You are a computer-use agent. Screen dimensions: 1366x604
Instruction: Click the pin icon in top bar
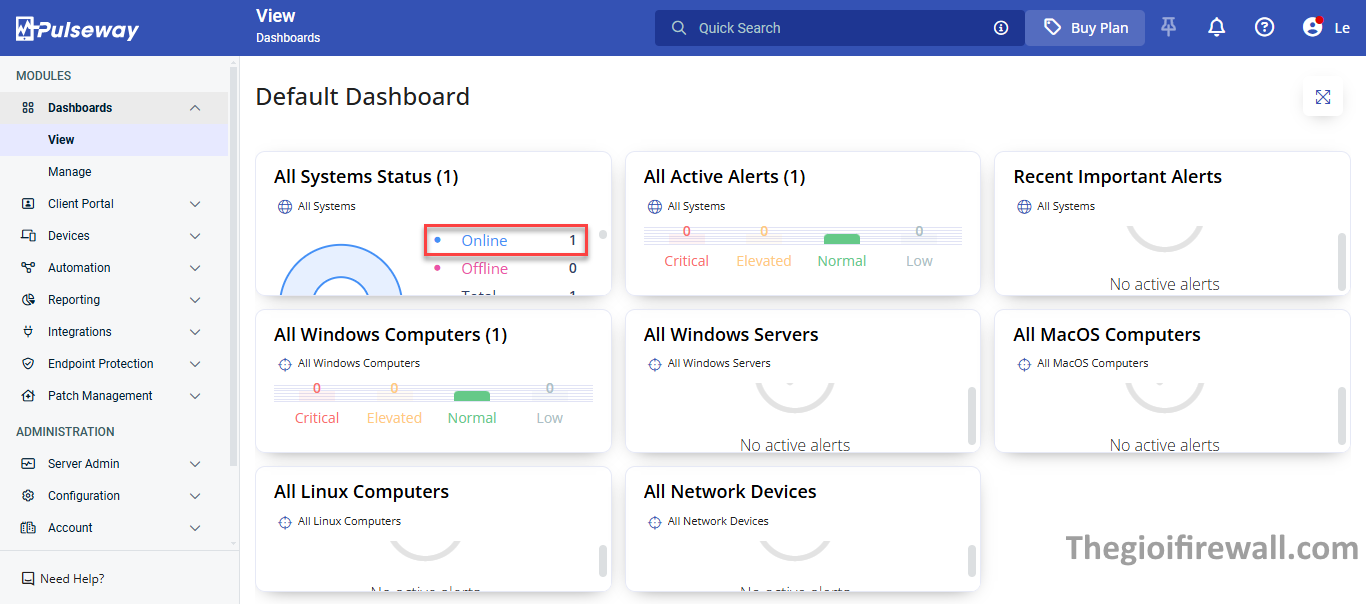1168,28
